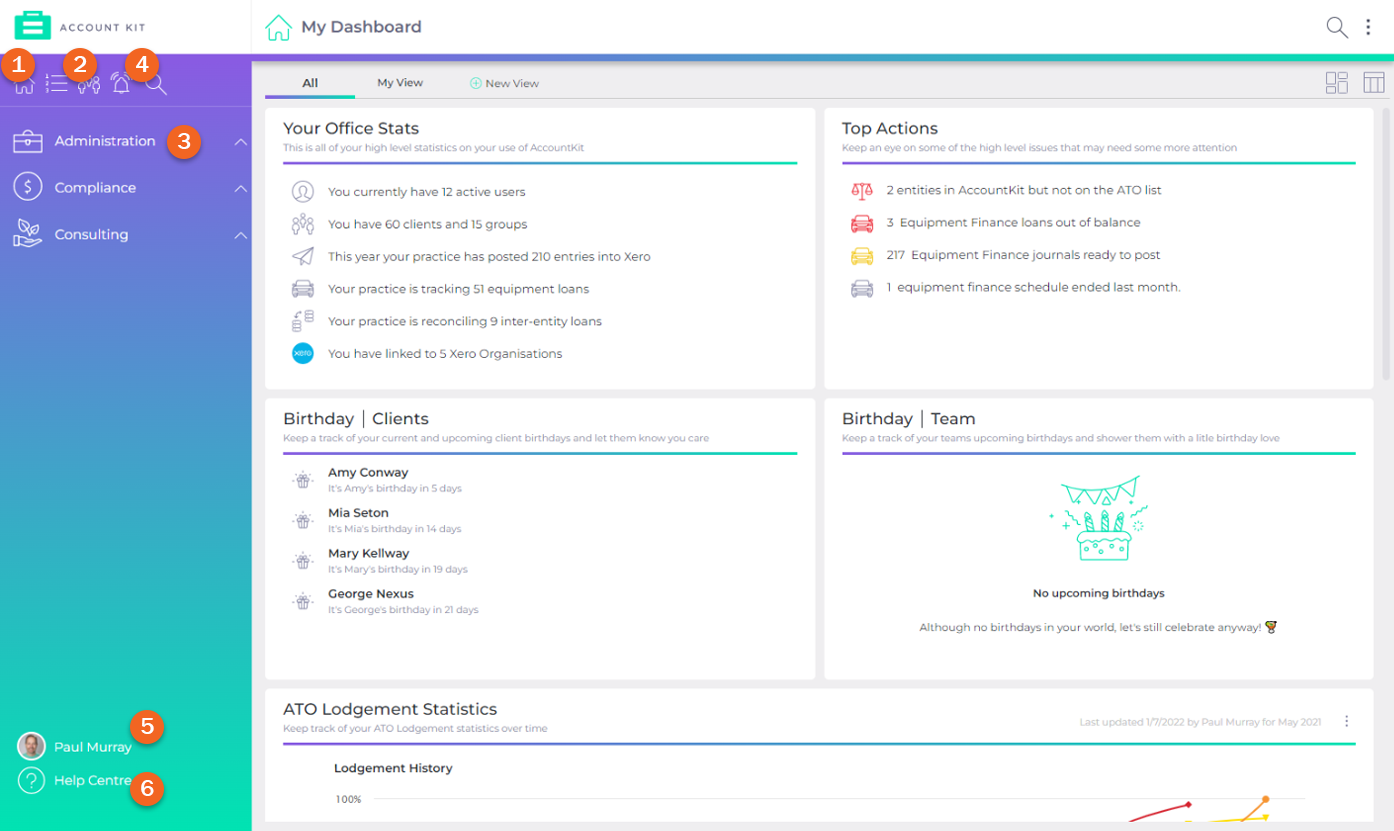Open Paul Murray user profile

tap(93, 747)
